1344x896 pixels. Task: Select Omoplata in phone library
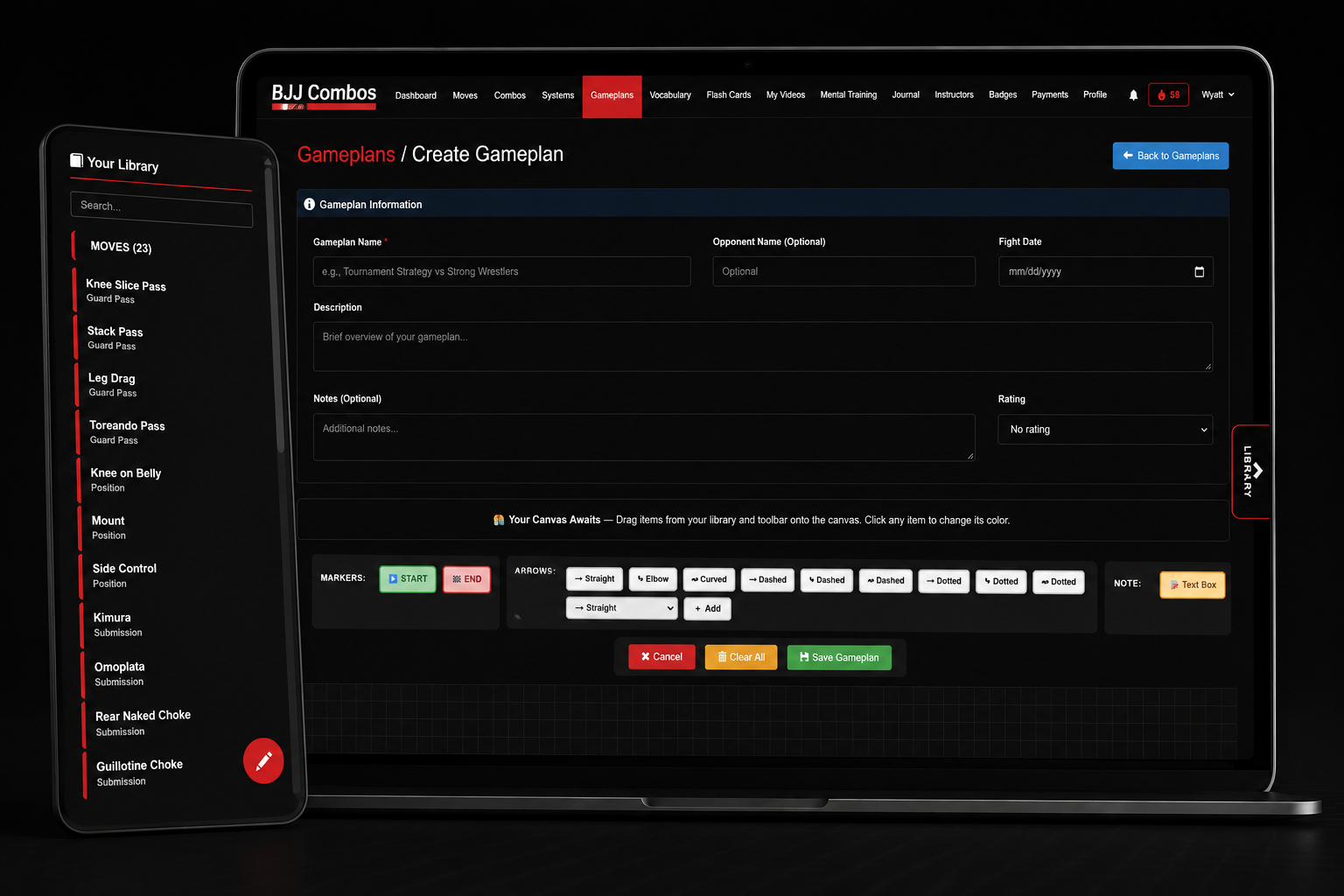[x=119, y=673]
